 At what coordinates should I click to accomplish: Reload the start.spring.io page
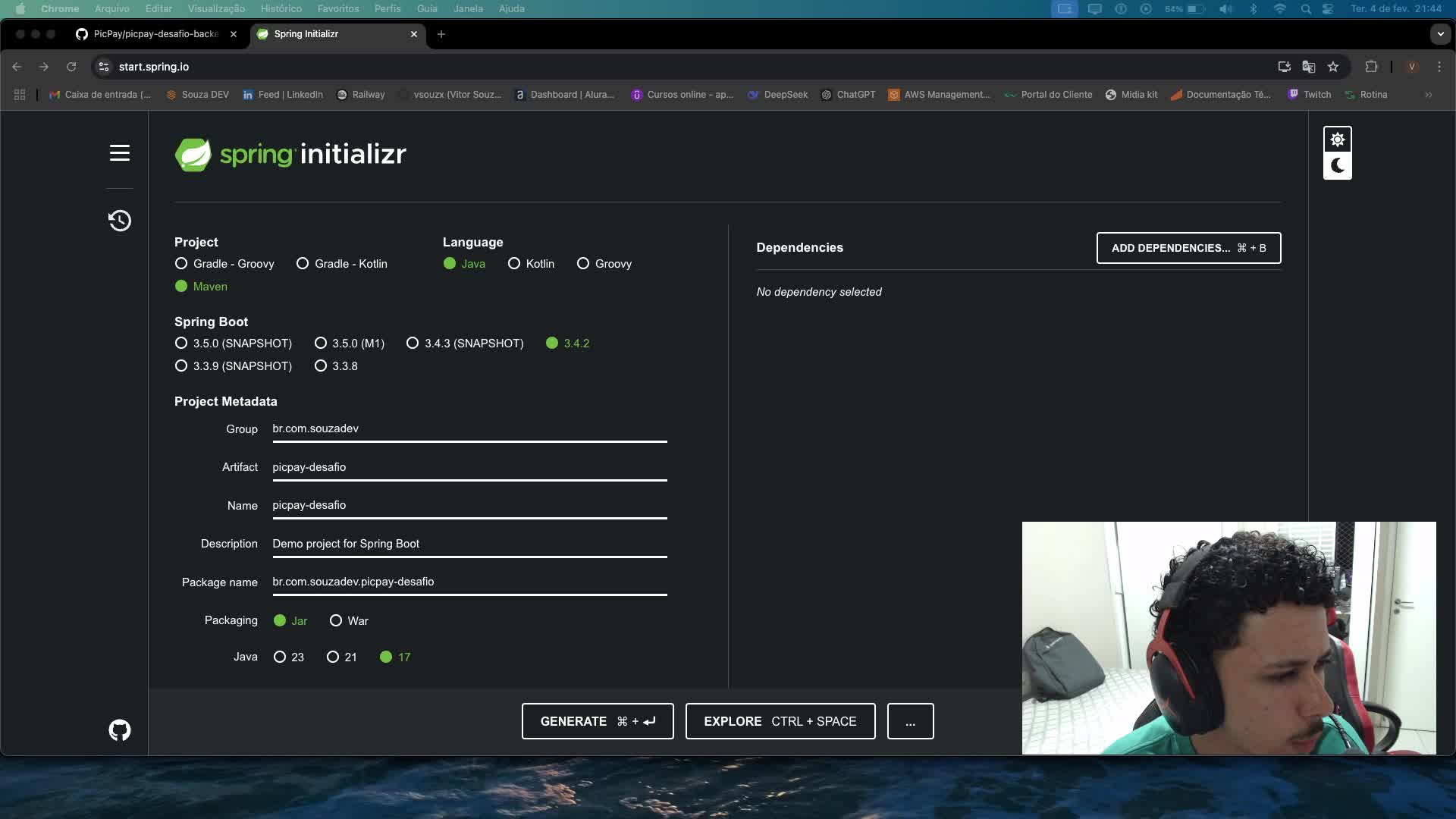(x=71, y=67)
